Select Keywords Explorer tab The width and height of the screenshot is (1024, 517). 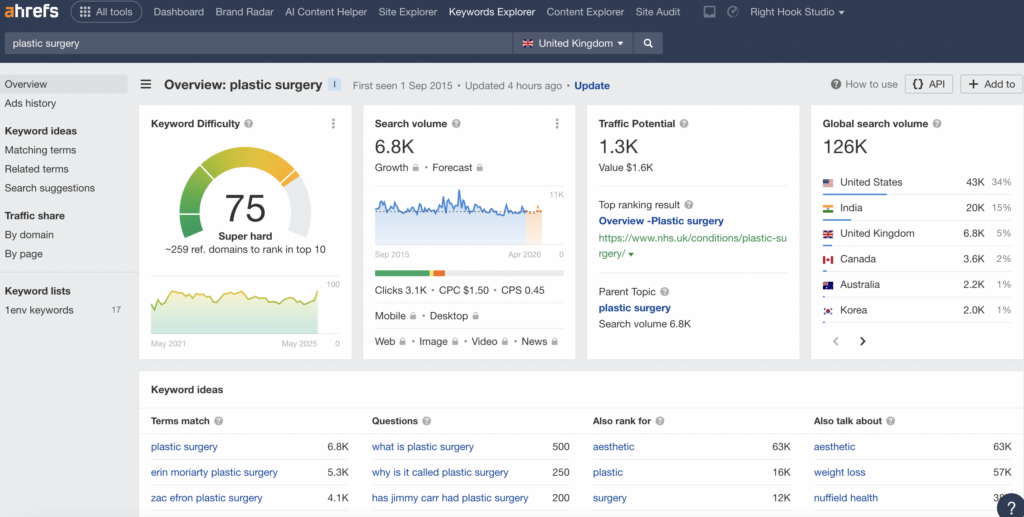point(492,12)
